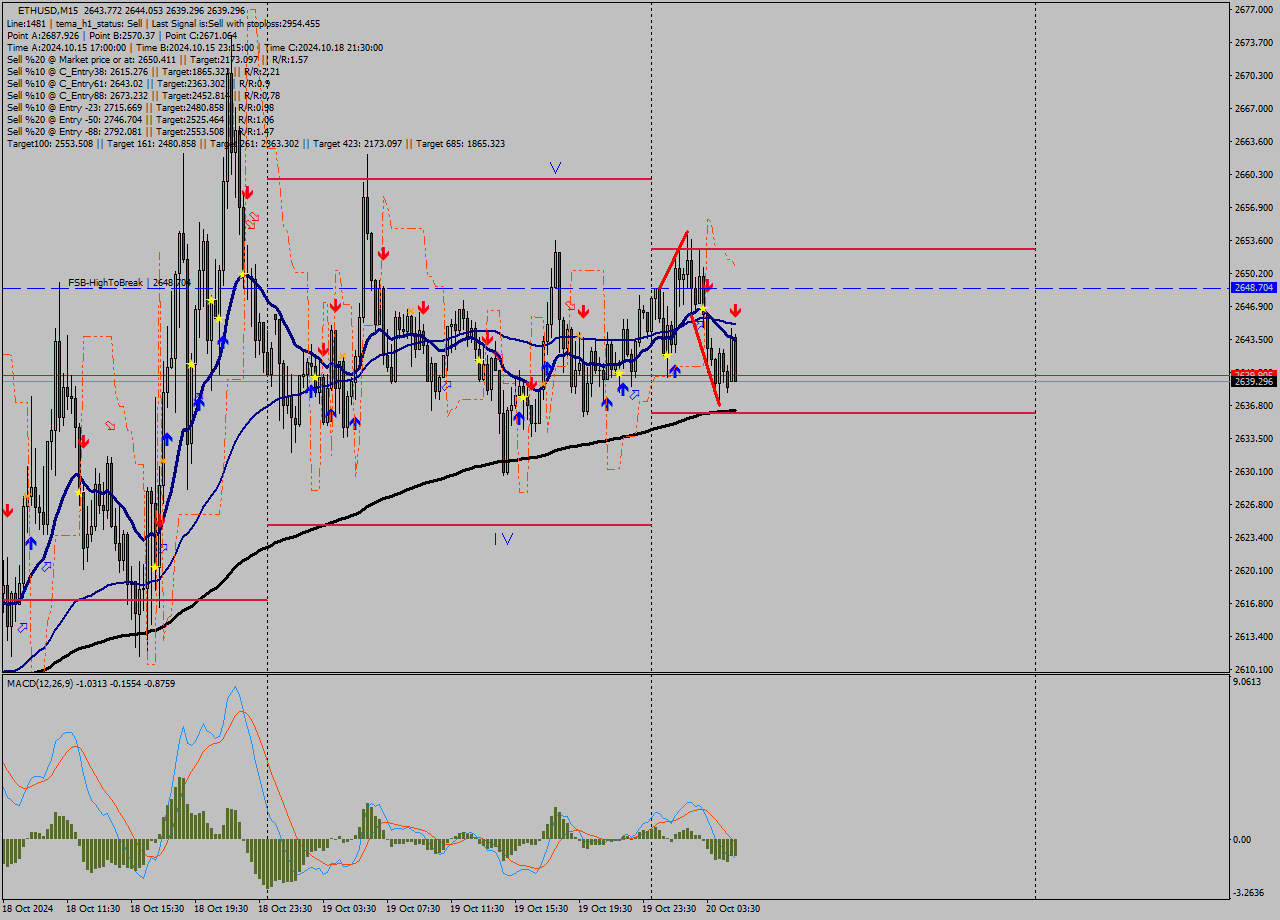Select the 'Line:1481 | tema_h1_status: Sell' info line
The height and width of the screenshot is (920, 1280).
163,23
